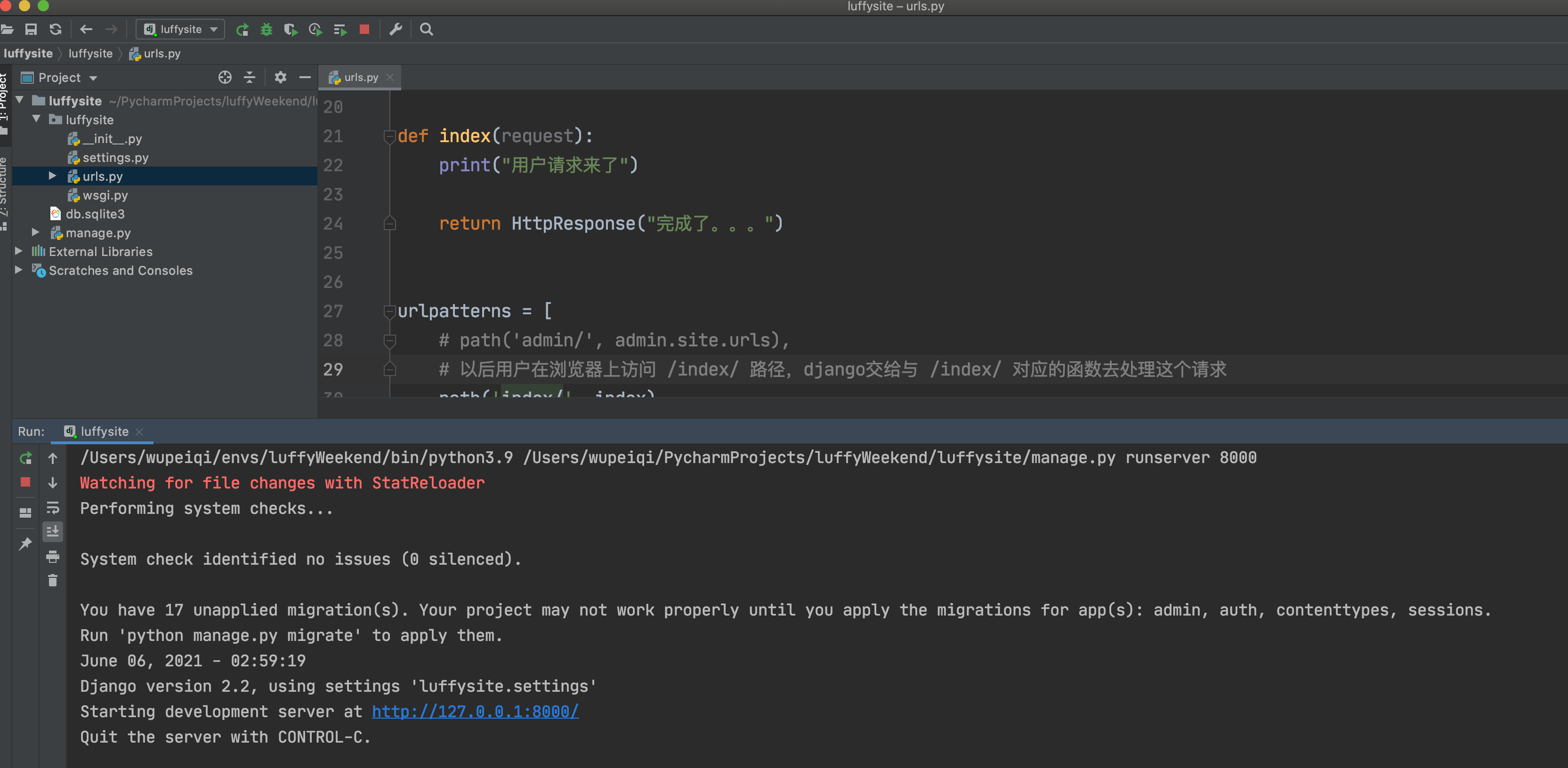Restore layout icon in Run panel
Image resolution: width=1568 pixels, height=768 pixels.
25,512
